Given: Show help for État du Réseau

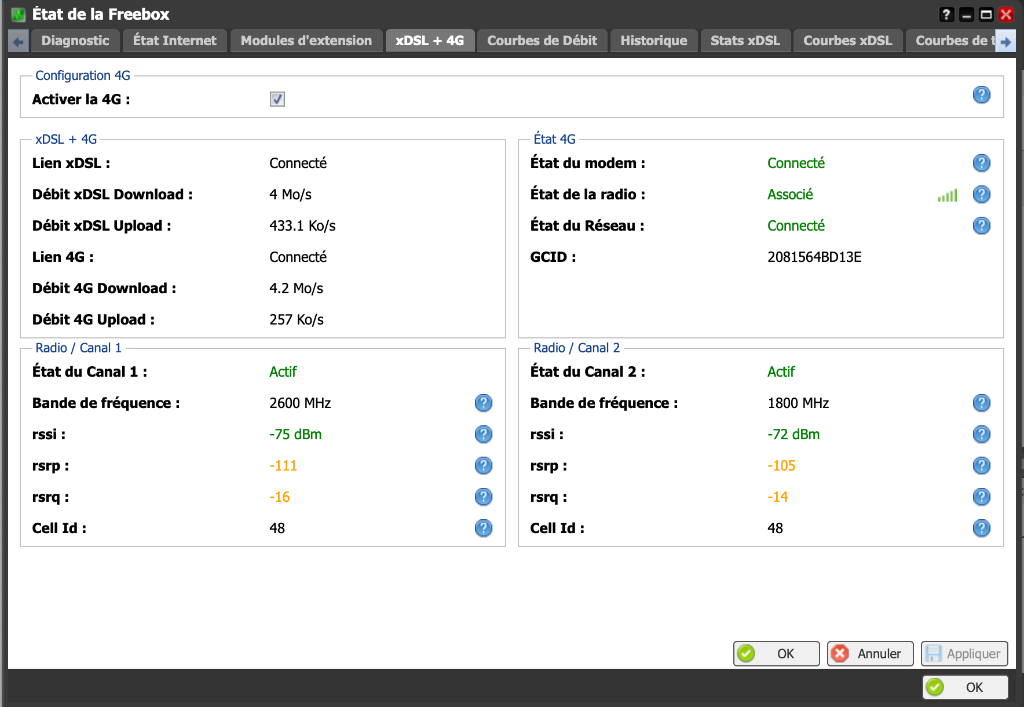Looking at the screenshot, I should [981, 226].
